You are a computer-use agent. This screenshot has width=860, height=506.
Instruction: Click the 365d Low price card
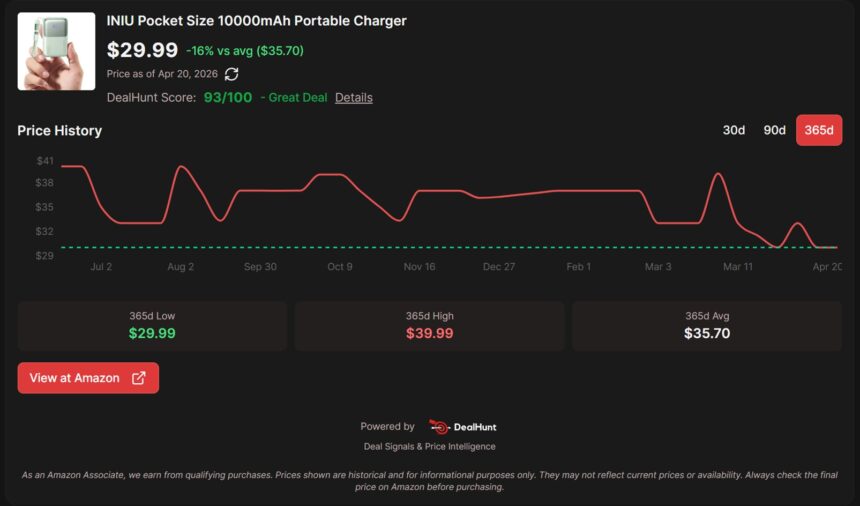pyautogui.click(x=152, y=326)
